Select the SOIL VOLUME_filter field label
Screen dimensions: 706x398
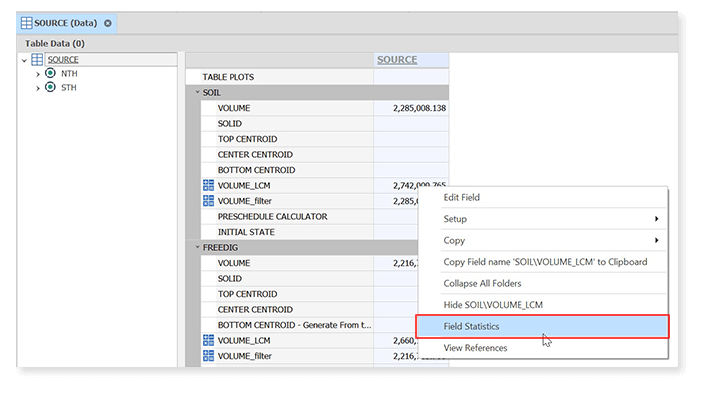click(244, 201)
